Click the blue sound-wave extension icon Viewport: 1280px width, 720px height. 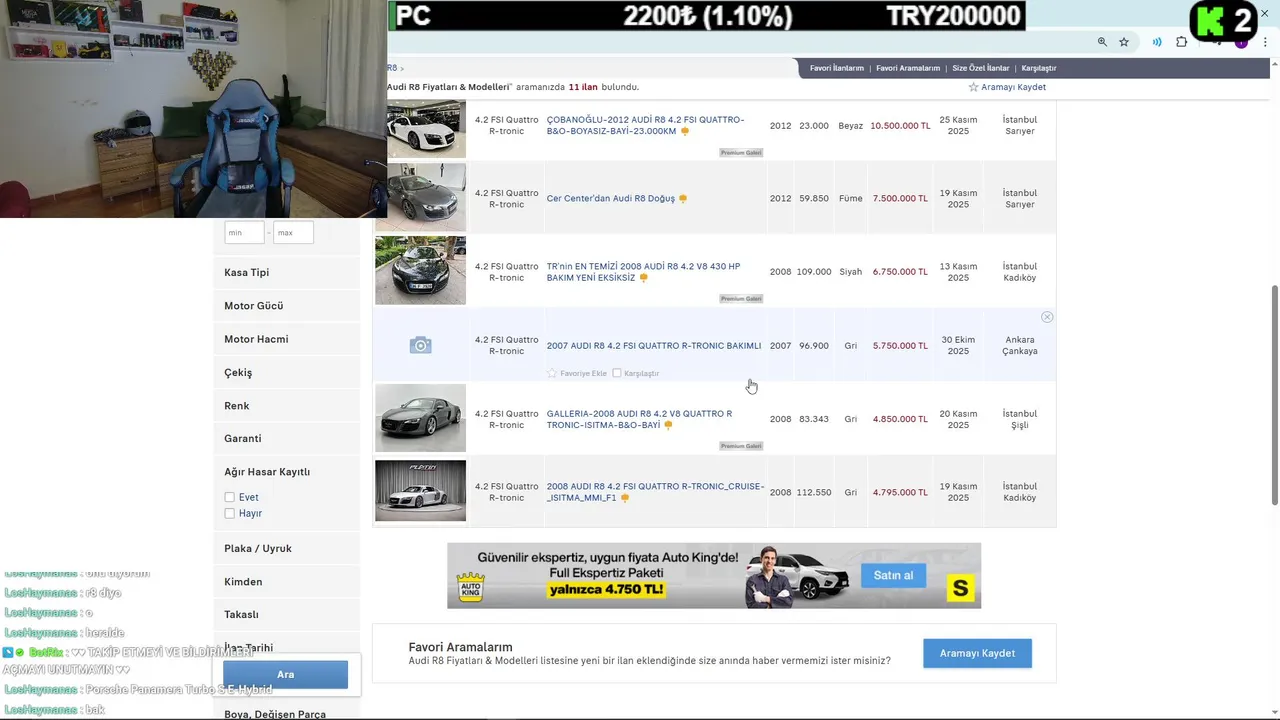(x=1157, y=42)
